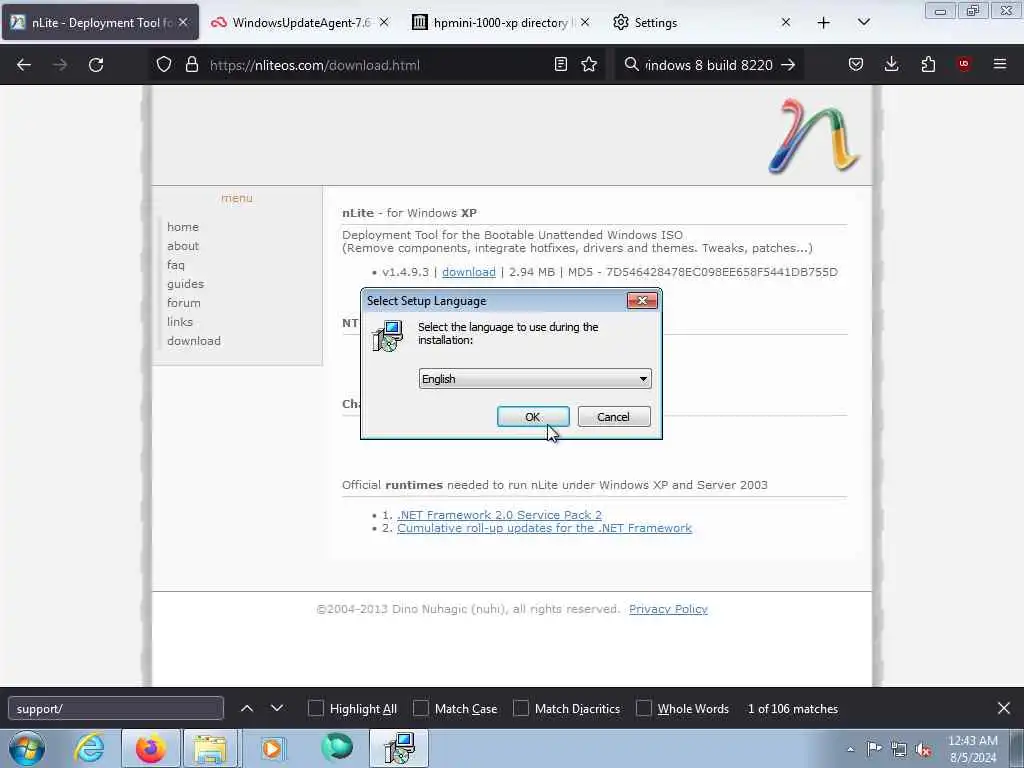Go to next find match arrow
The image size is (1024, 768).
click(277, 708)
